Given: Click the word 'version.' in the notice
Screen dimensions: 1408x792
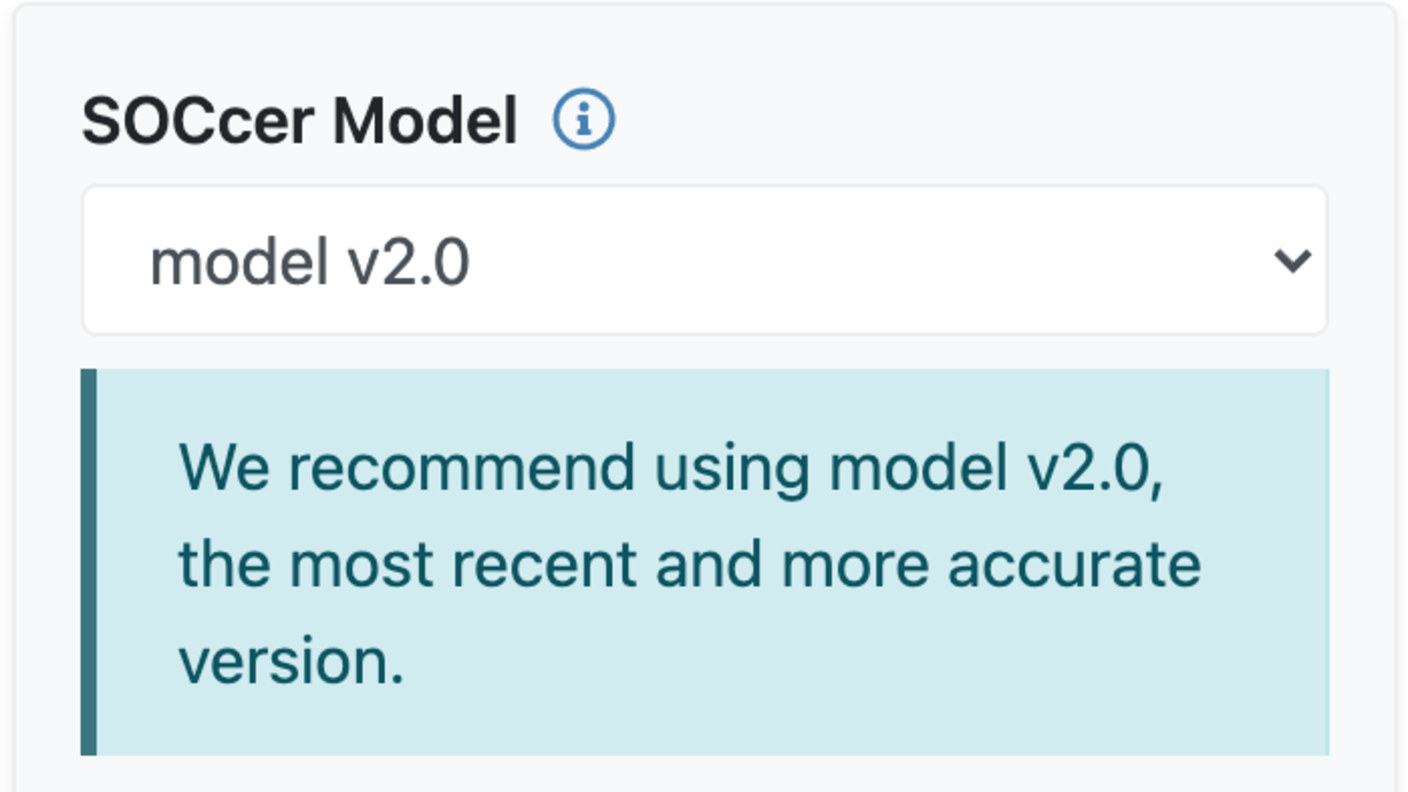Looking at the screenshot, I should 290,662.
